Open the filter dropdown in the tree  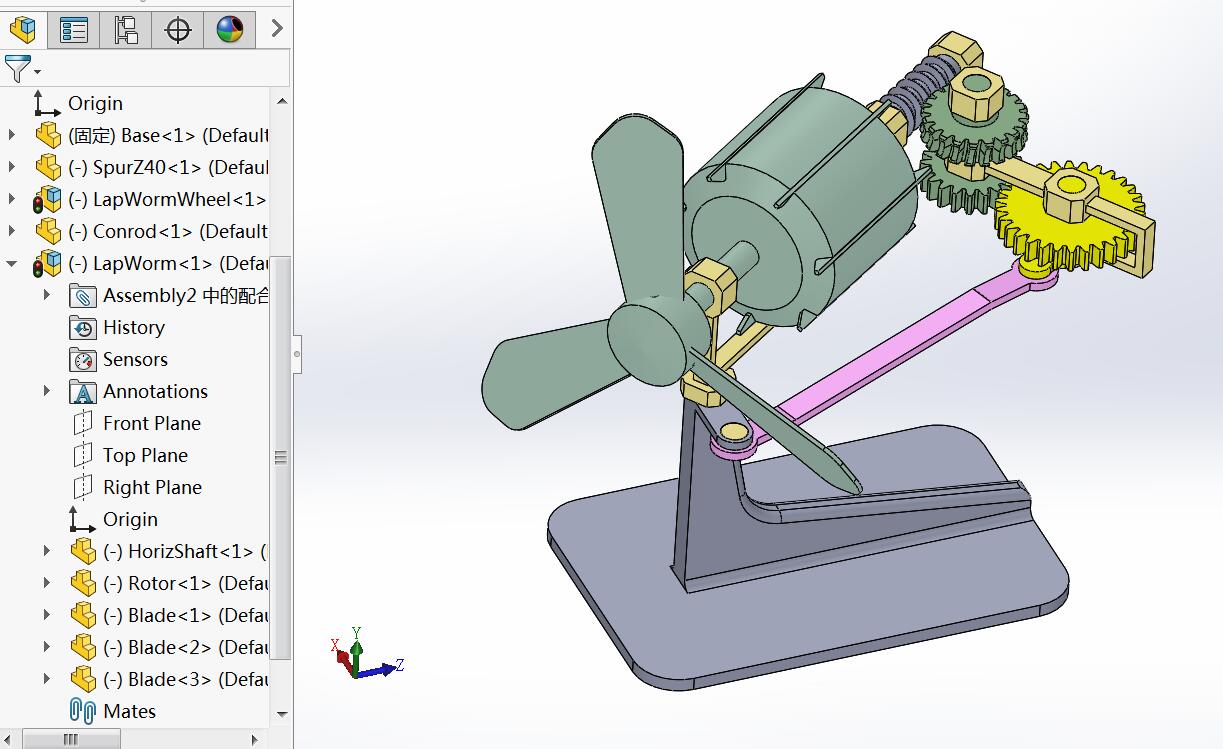coord(22,69)
